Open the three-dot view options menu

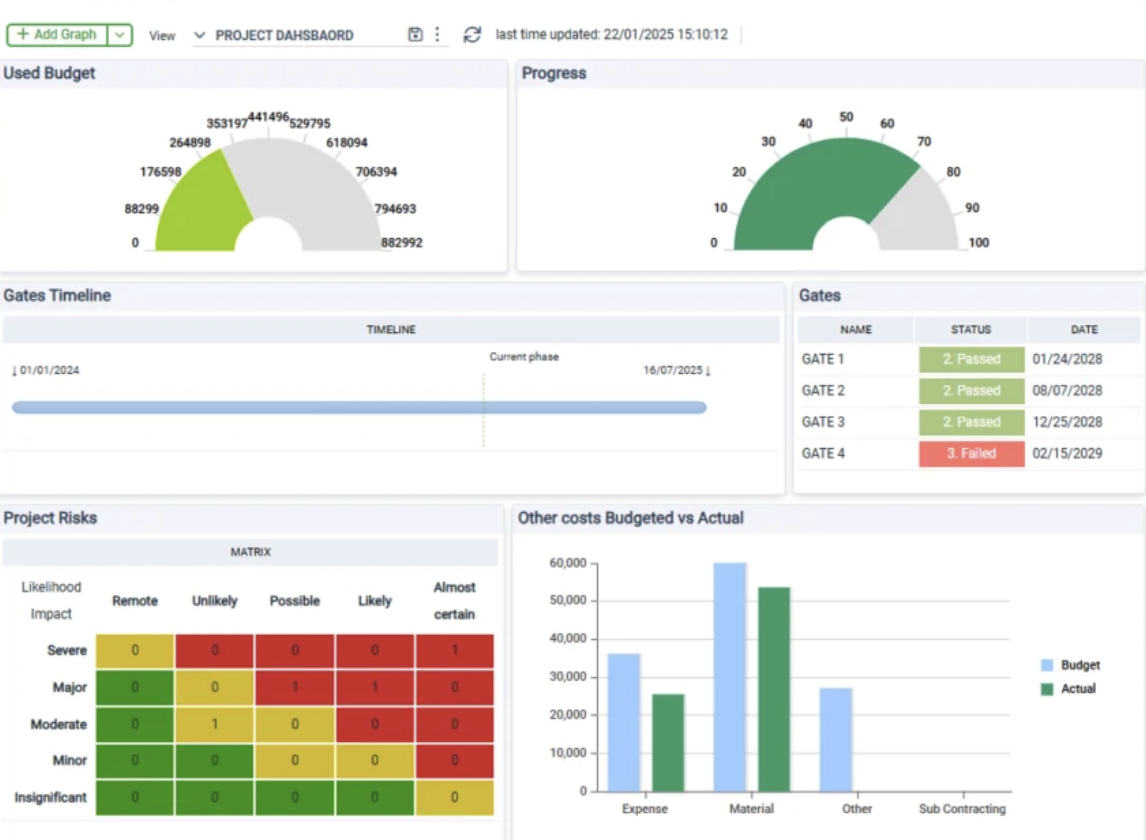coord(437,35)
